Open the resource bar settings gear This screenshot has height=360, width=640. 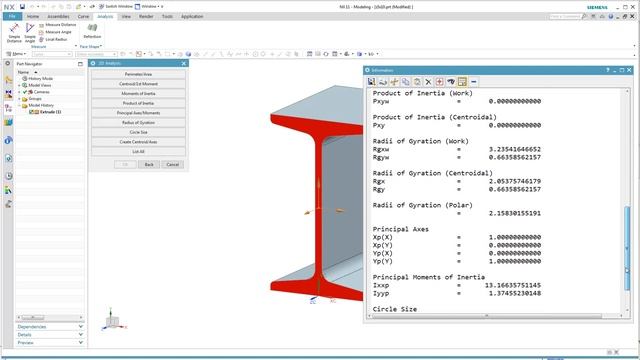8,64
